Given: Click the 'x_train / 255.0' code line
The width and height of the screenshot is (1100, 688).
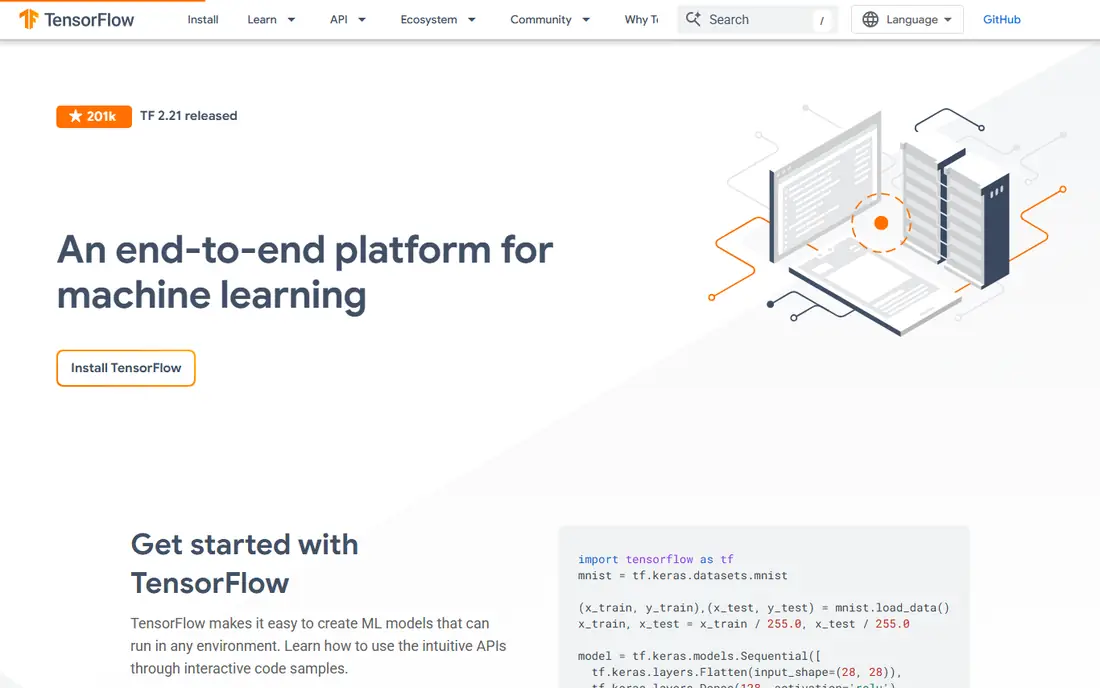Looking at the screenshot, I should tap(744, 623).
